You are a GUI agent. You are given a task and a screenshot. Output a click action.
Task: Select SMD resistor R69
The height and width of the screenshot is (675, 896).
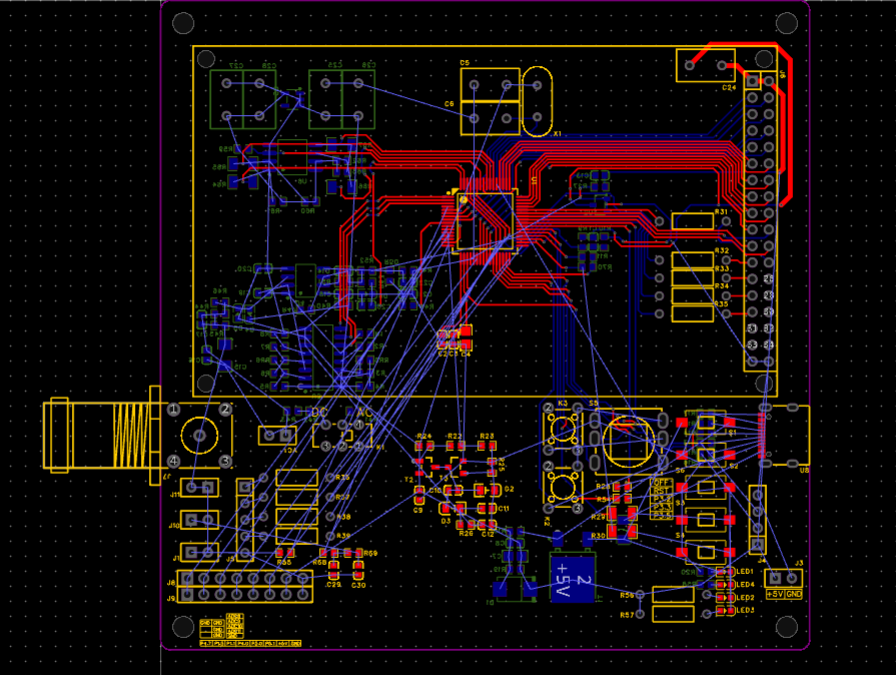click(x=354, y=553)
